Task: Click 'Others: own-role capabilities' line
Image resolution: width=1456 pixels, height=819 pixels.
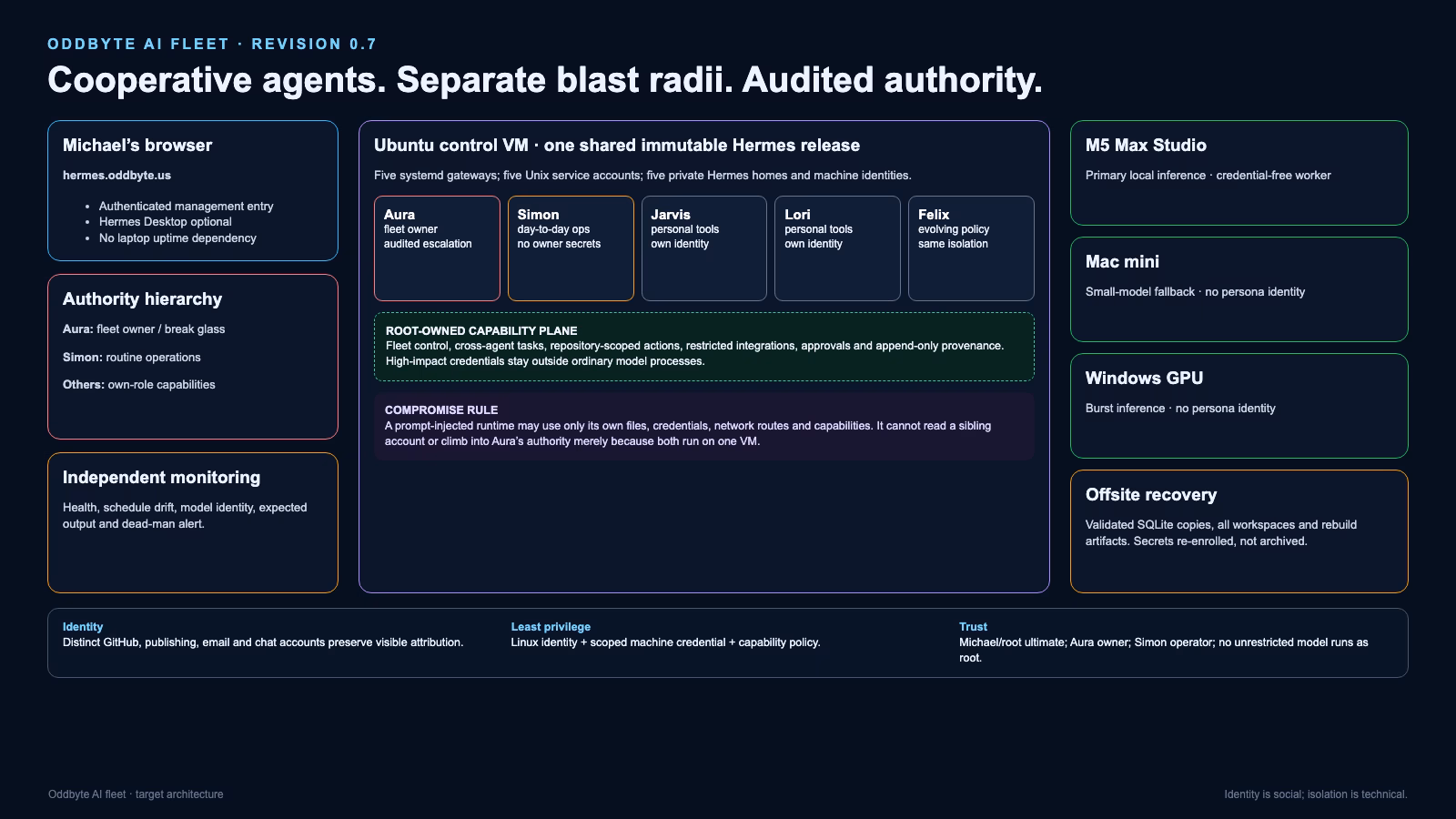Action: tap(139, 385)
